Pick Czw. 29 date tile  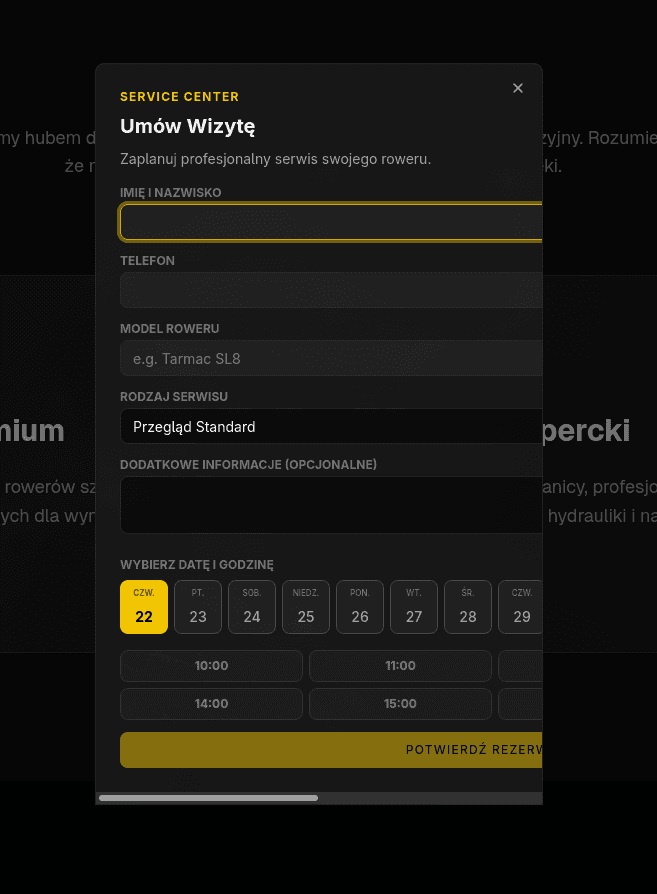pos(521,607)
